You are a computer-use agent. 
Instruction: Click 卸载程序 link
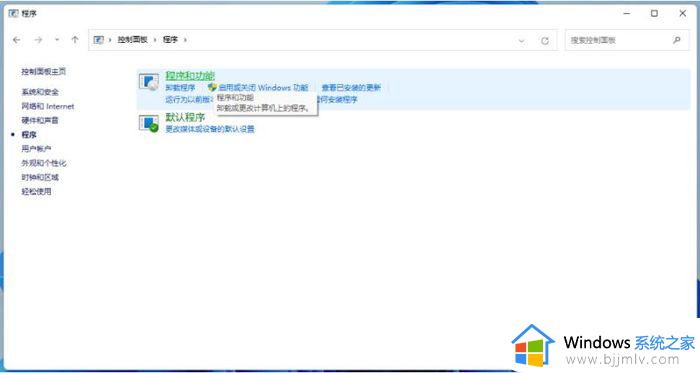(180, 88)
